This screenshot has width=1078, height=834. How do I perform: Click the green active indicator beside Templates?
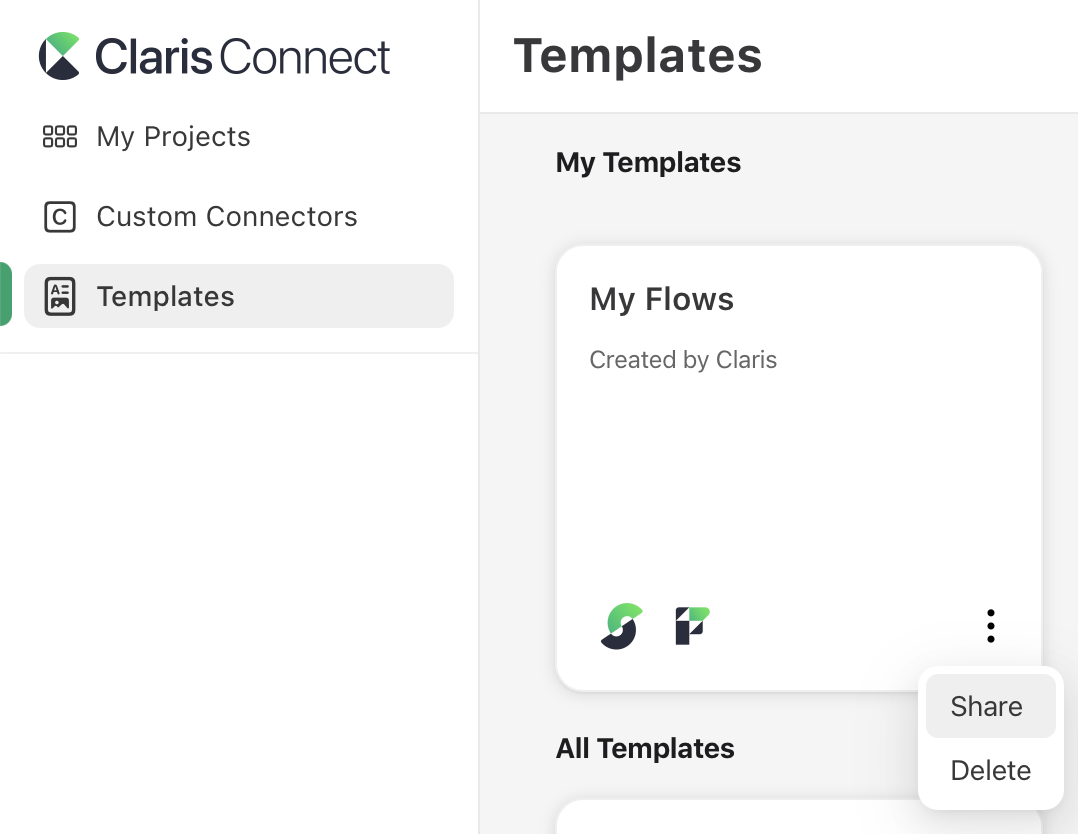click(x=4, y=295)
